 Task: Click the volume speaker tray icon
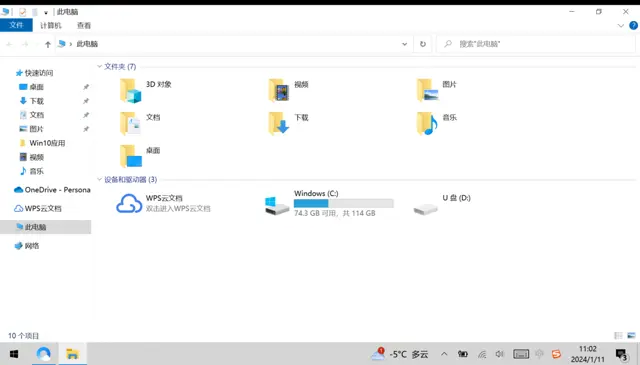pyautogui.click(x=500, y=354)
